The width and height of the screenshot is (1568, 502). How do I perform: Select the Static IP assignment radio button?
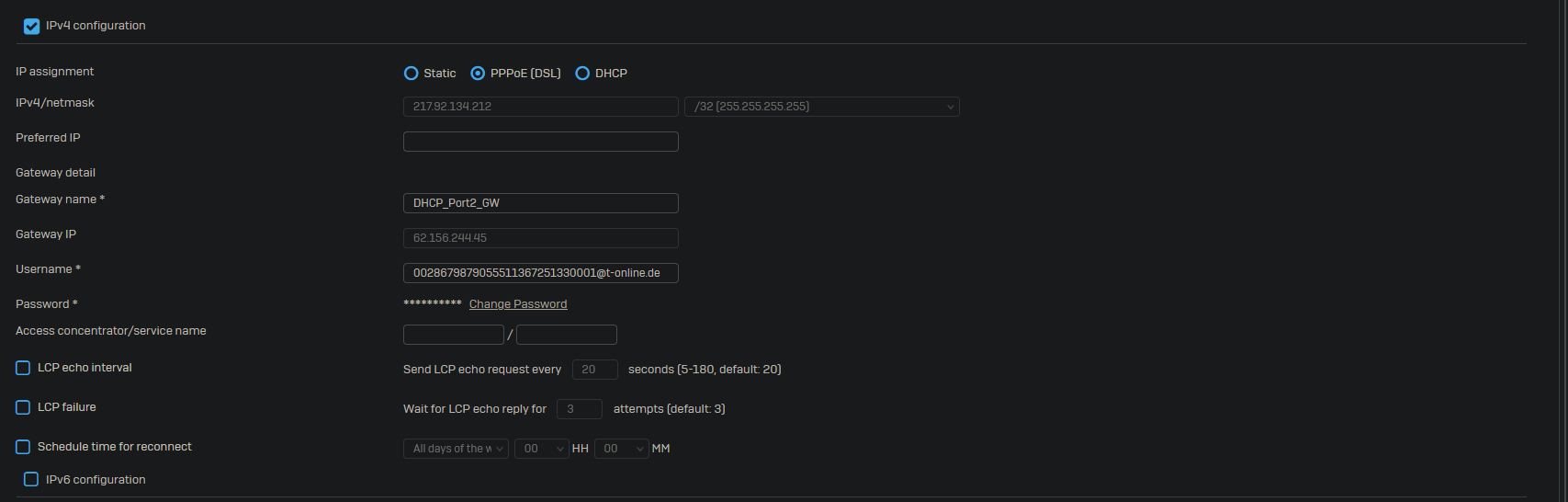(411, 74)
